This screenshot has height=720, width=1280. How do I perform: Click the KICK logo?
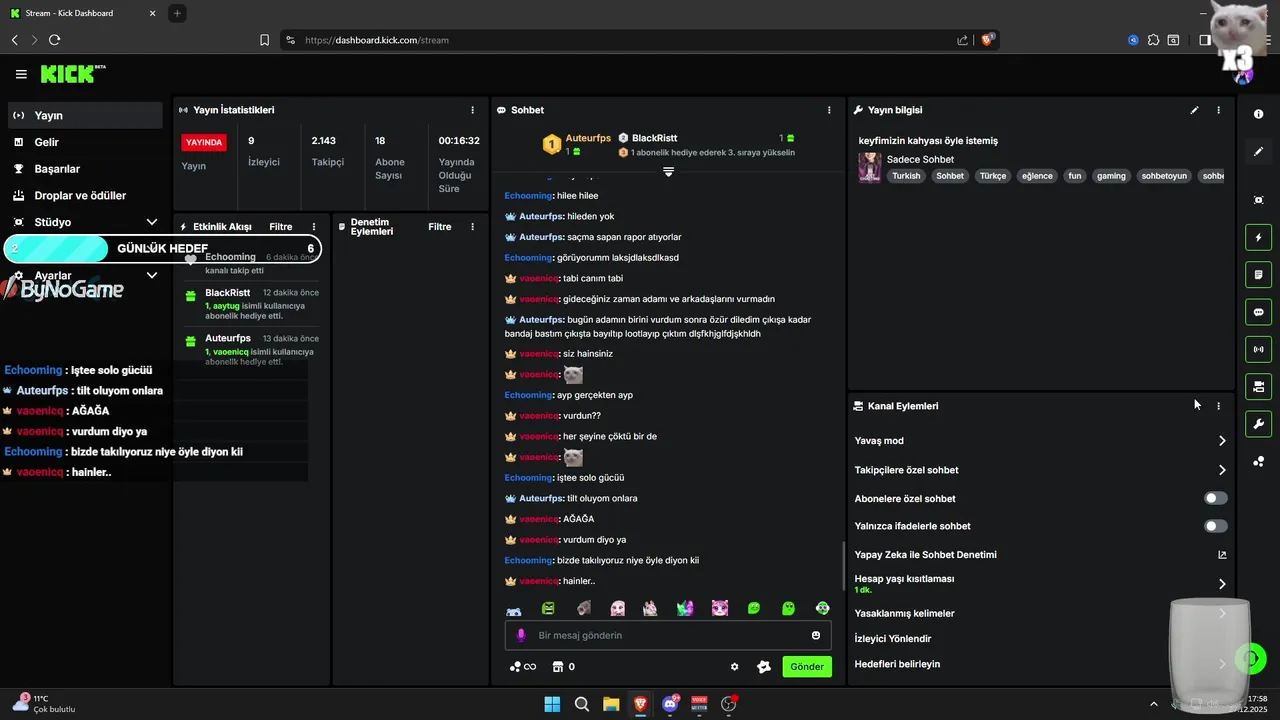coord(72,74)
